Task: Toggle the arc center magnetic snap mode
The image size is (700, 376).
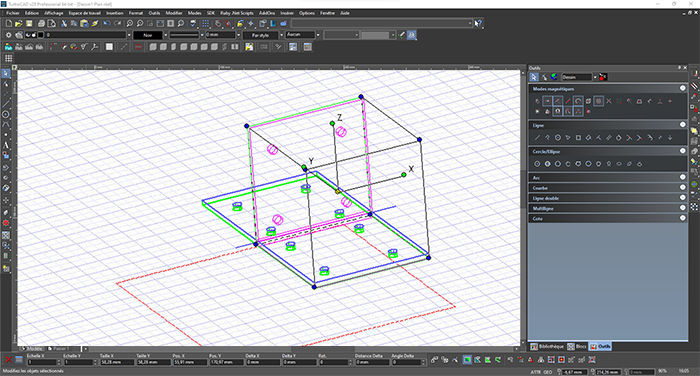Action: coord(578,101)
